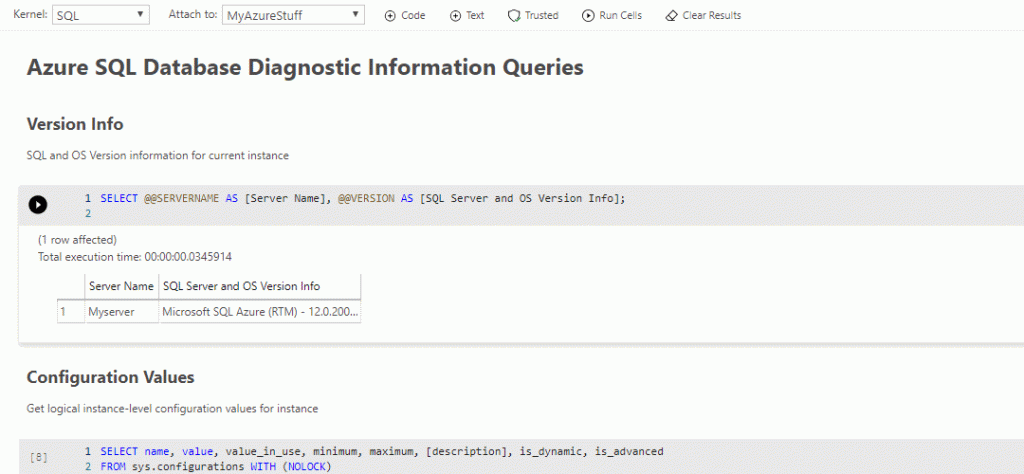The height and width of the screenshot is (474, 1024).
Task: Clear Results using the eraser button
Action: tap(703, 16)
